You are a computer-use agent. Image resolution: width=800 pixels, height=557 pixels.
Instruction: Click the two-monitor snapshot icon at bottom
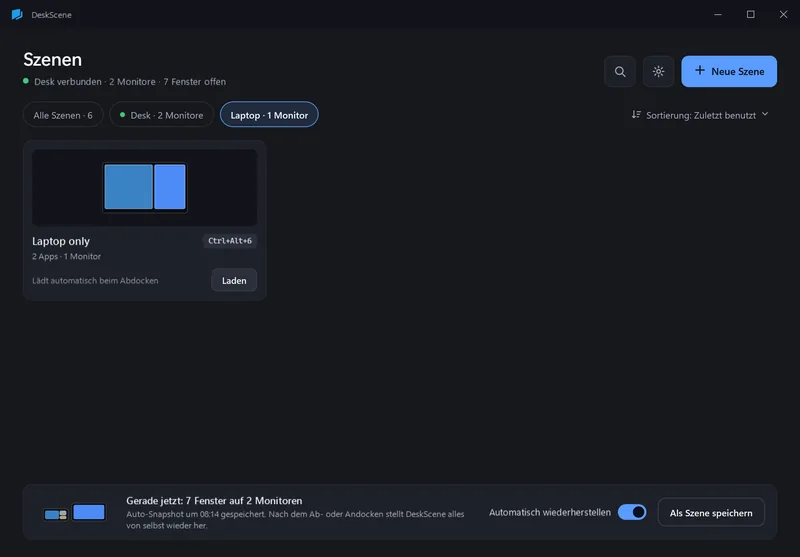tap(74, 512)
